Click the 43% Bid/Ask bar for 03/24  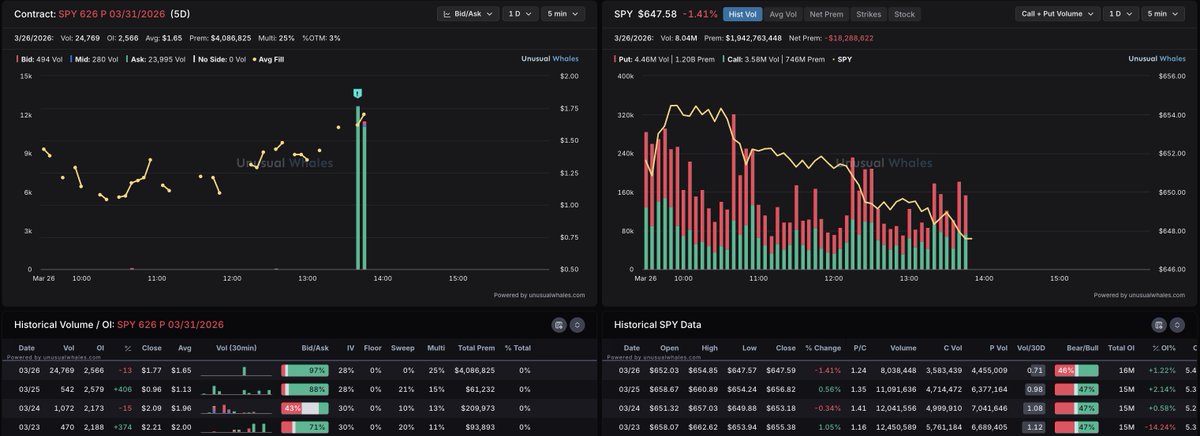[304, 409]
